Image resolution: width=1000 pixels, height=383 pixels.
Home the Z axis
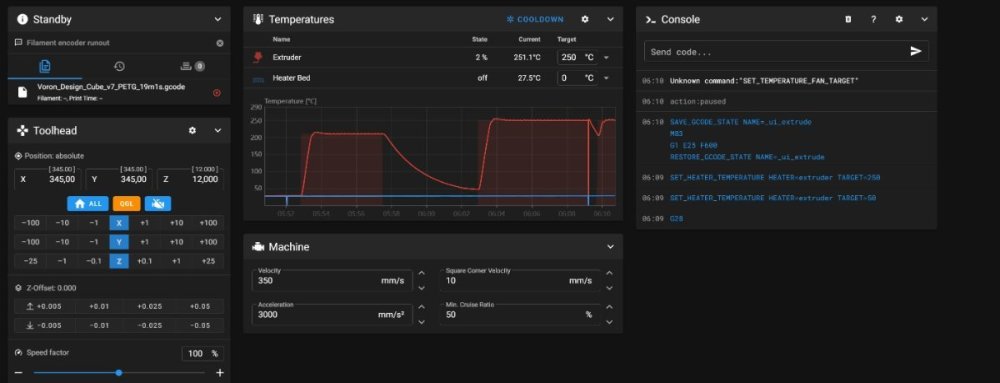coord(119,261)
